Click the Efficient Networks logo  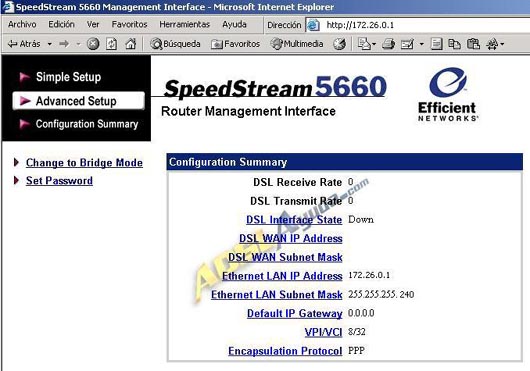coord(448,94)
